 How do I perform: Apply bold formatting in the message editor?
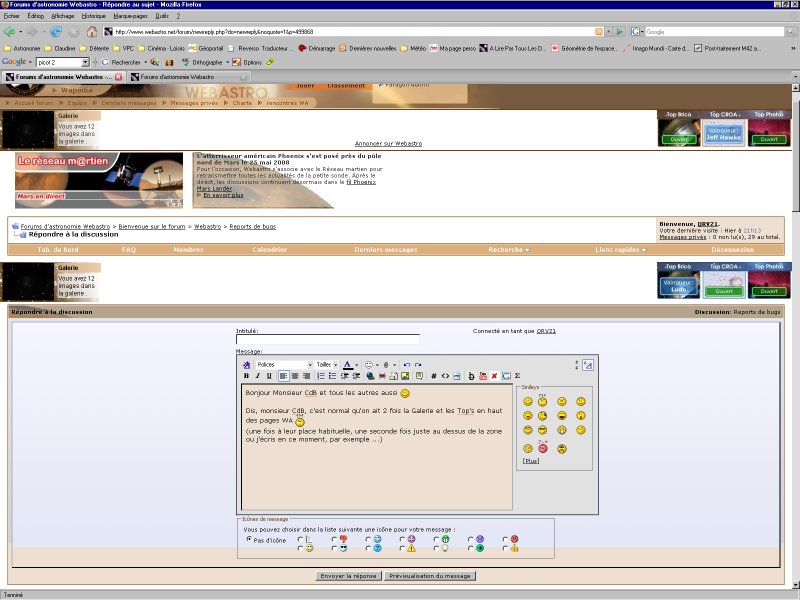246,376
